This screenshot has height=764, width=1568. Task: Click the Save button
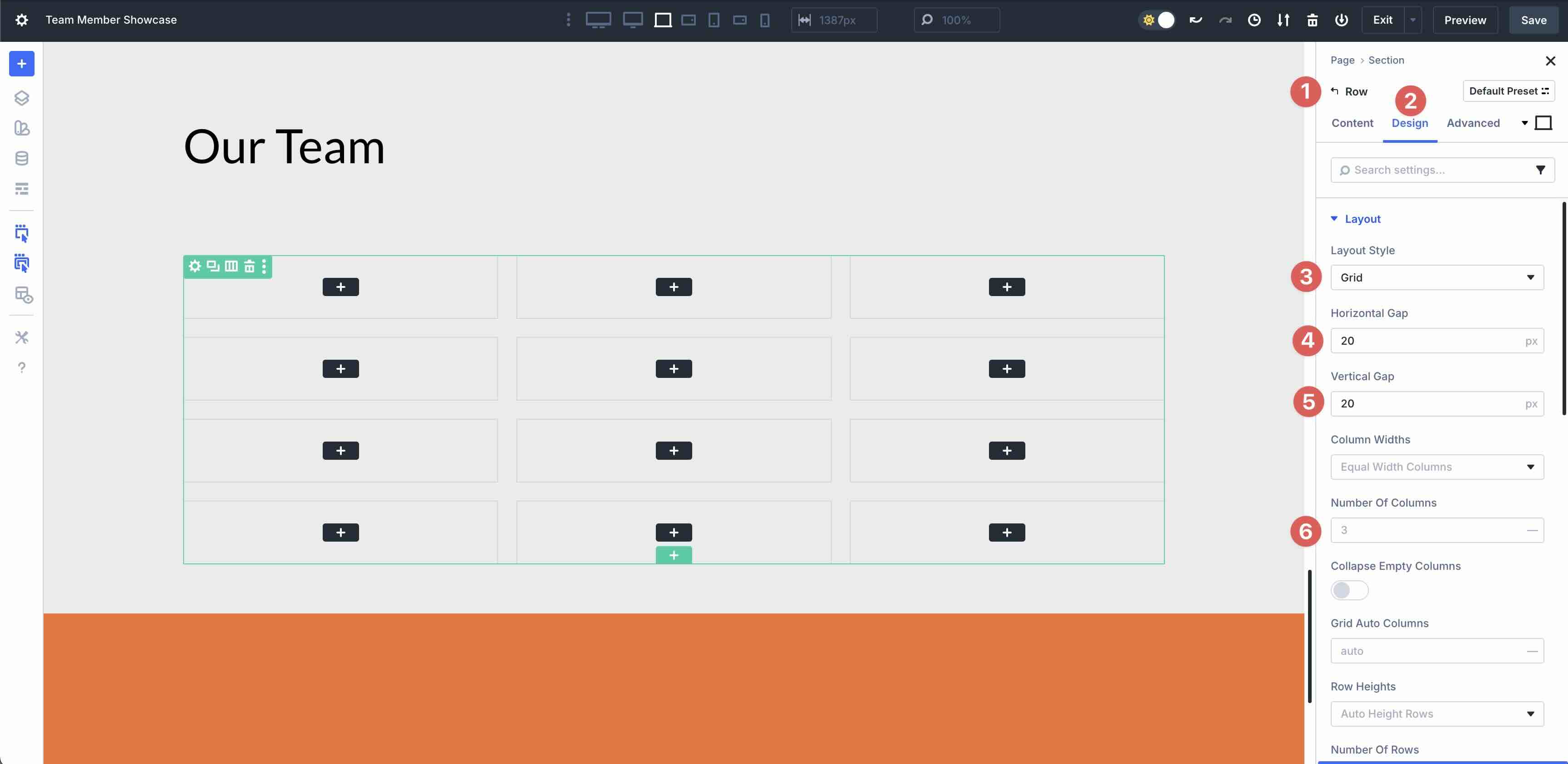(1533, 20)
